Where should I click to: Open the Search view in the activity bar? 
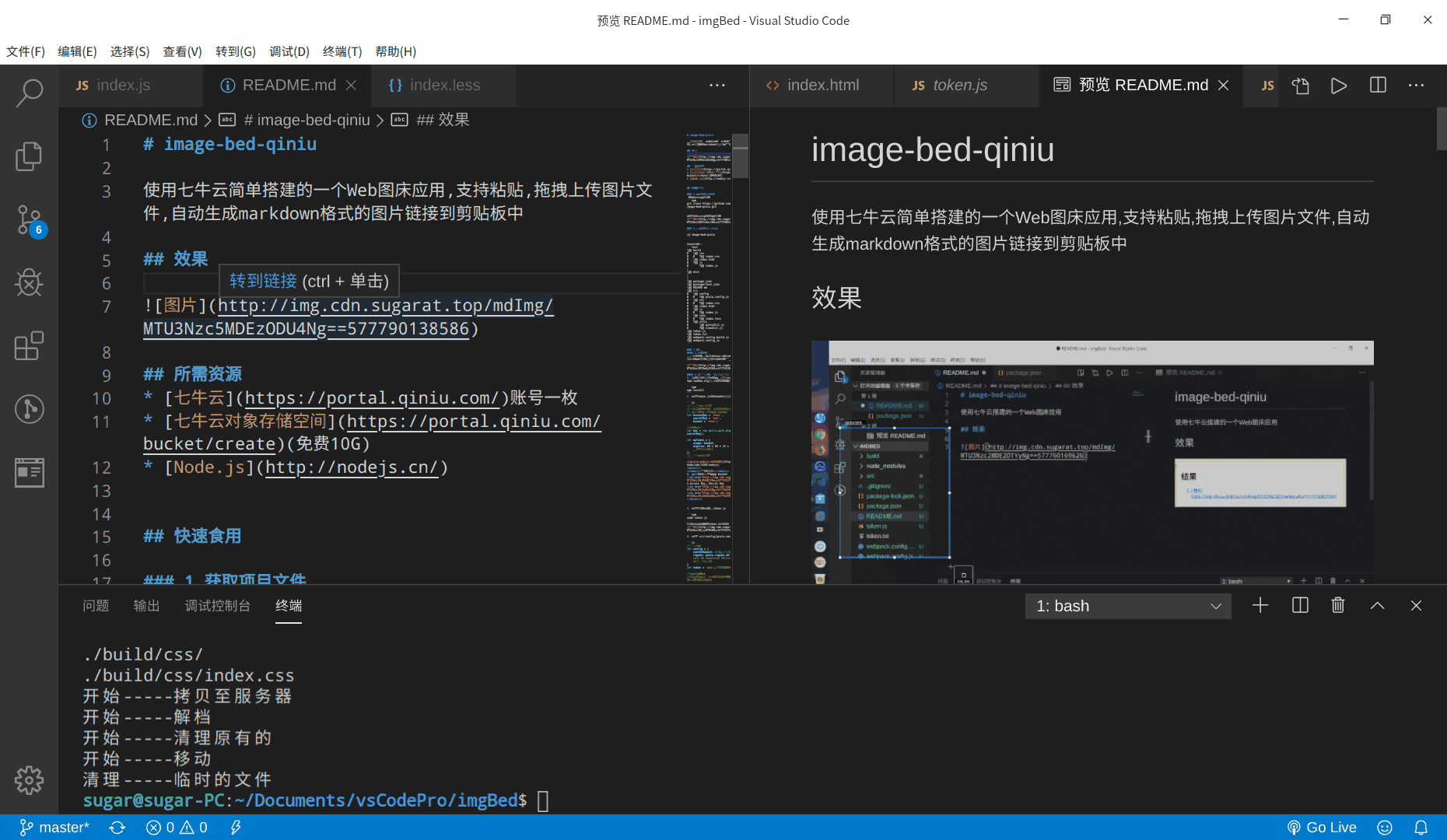29,93
